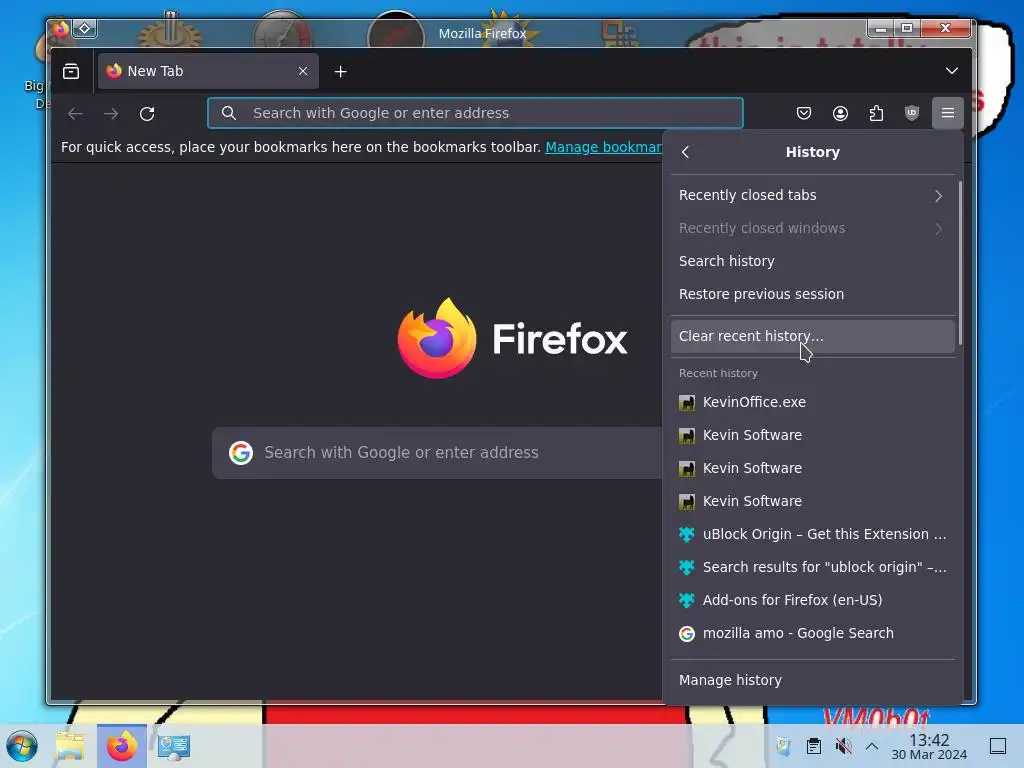
Task: Open file manager from the taskbar
Action: [70, 746]
